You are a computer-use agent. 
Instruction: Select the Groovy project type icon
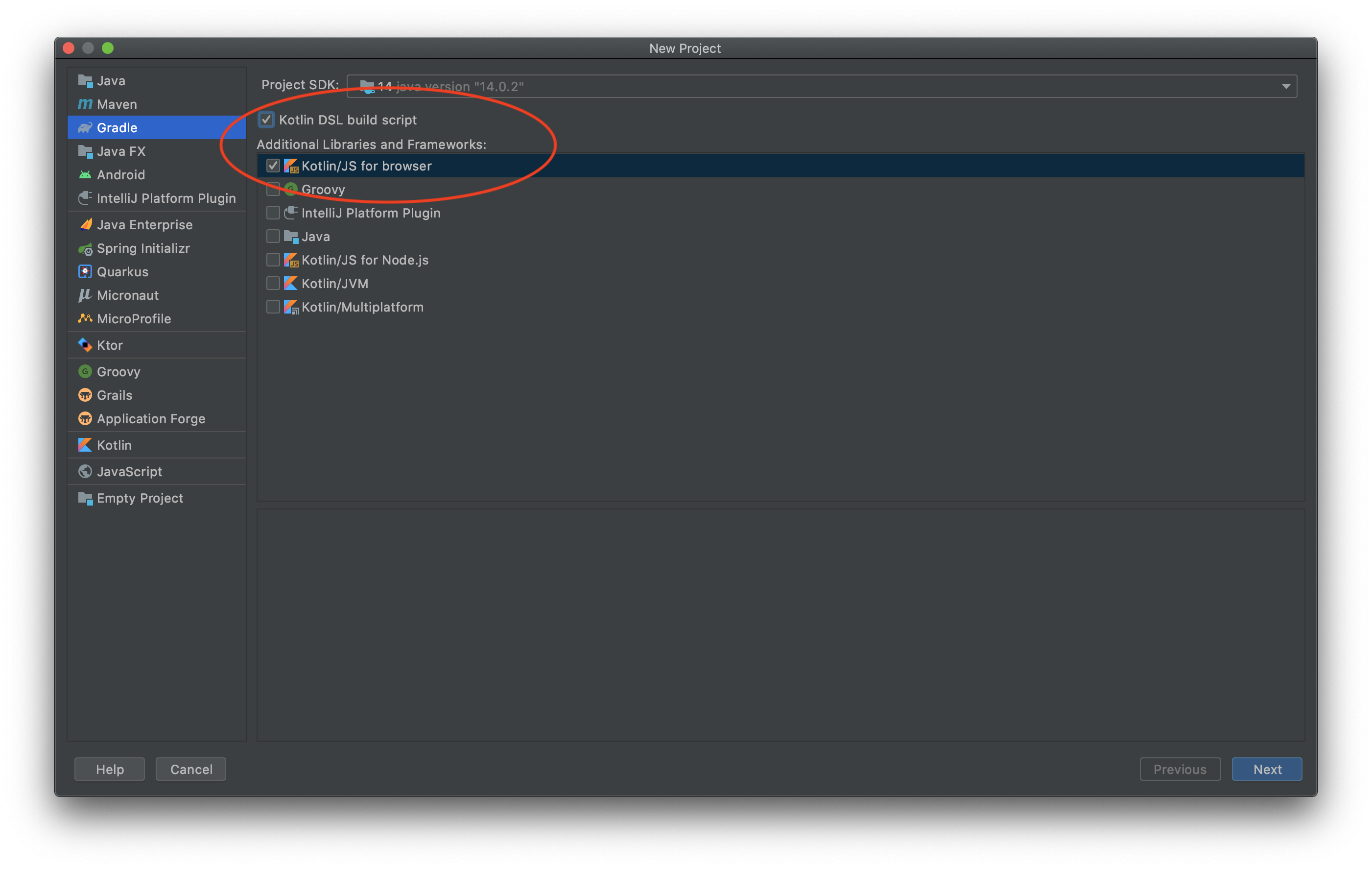(85, 371)
